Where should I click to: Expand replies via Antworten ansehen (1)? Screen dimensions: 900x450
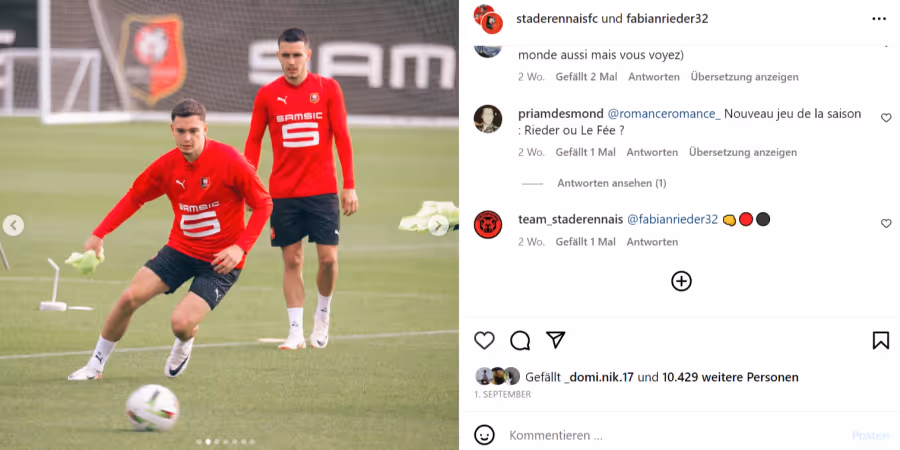click(611, 183)
